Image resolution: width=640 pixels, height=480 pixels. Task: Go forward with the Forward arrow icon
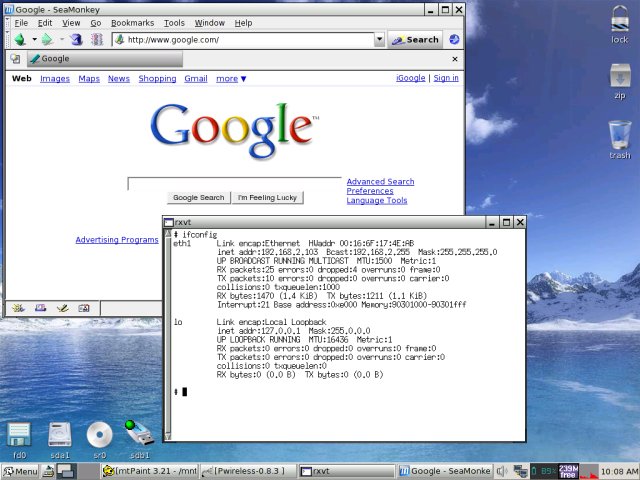pos(47,40)
